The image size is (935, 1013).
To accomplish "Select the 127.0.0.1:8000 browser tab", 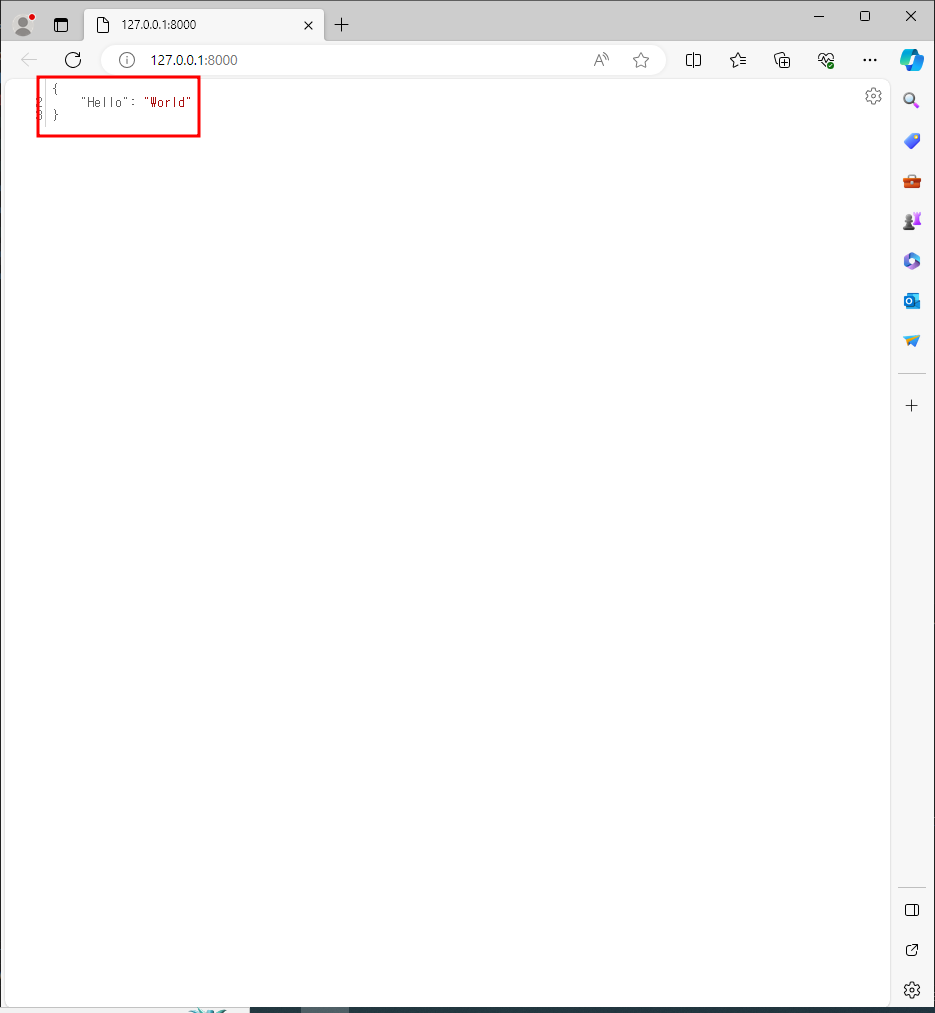I will [x=204, y=25].
